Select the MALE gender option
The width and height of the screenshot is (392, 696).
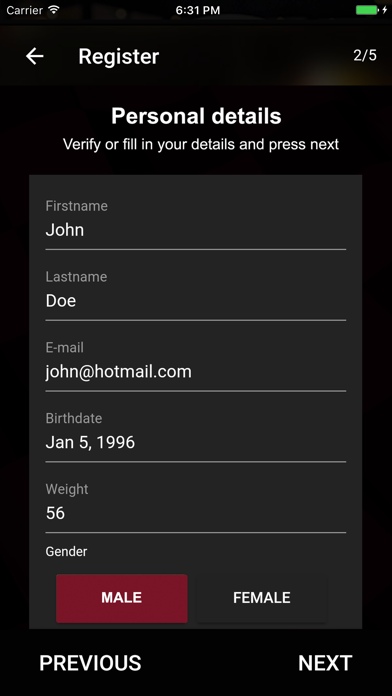point(122,598)
